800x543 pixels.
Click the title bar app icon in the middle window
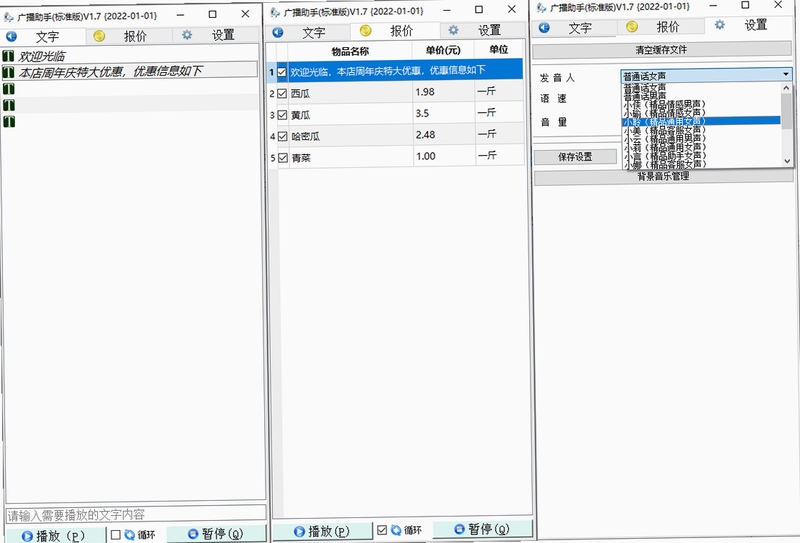tap(275, 11)
